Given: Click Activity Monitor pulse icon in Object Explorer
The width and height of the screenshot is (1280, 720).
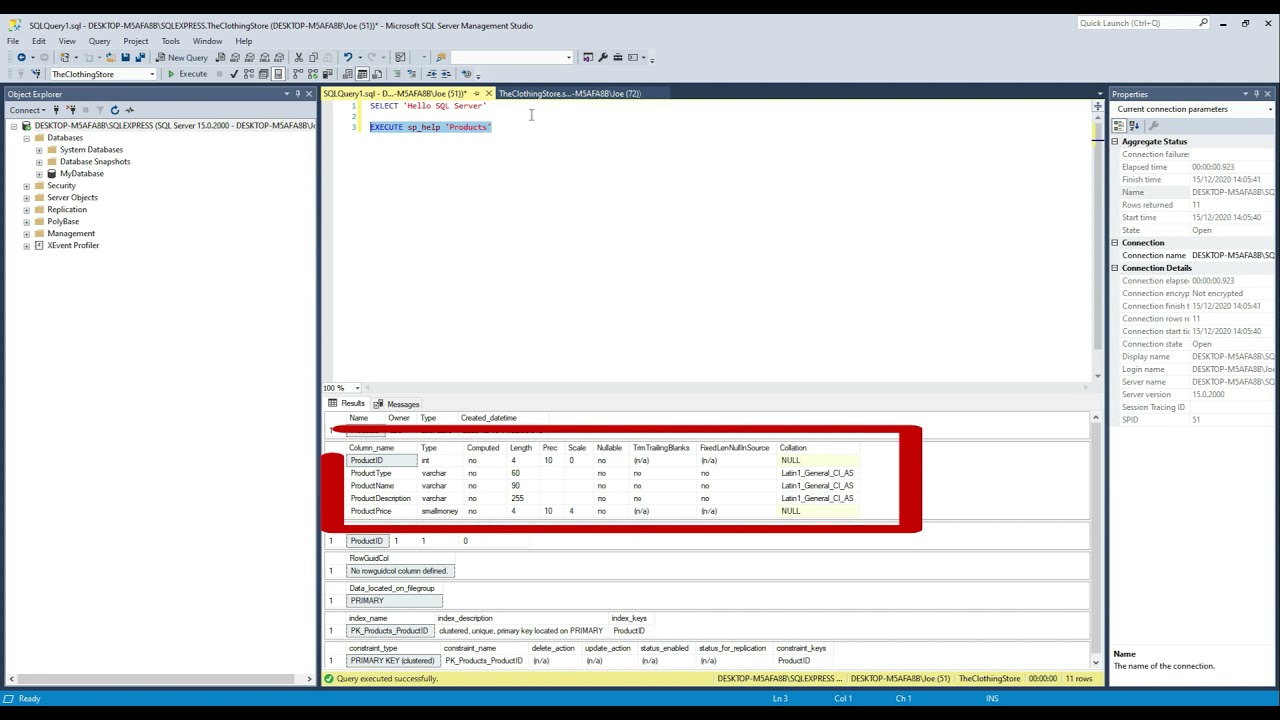Looking at the screenshot, I should pyautogui.click(x=129, y=110).
